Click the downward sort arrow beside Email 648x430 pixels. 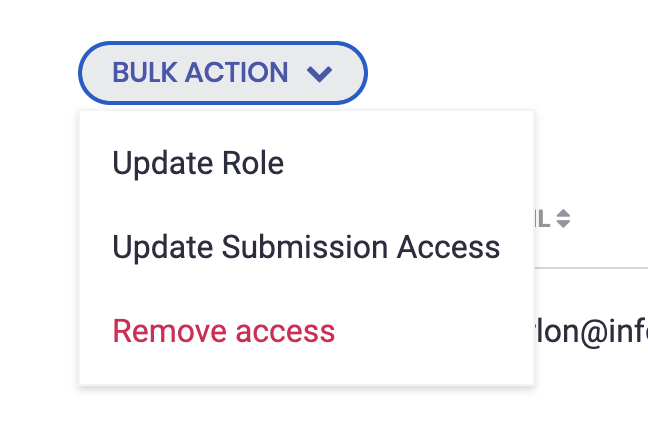pos(563,224)
